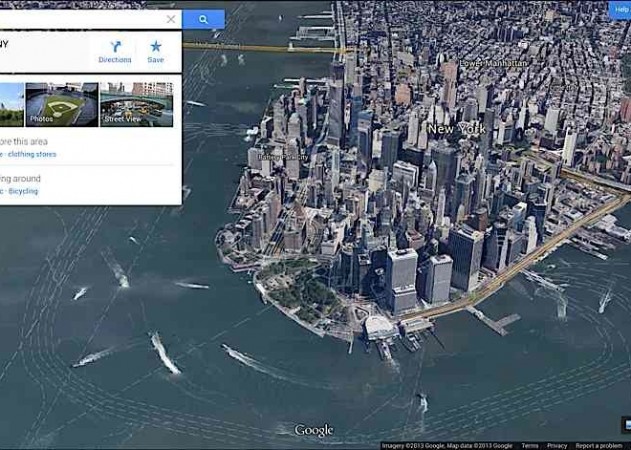Click the New York map label
This screenshot has height=450, width=631.
coord(457,129)
